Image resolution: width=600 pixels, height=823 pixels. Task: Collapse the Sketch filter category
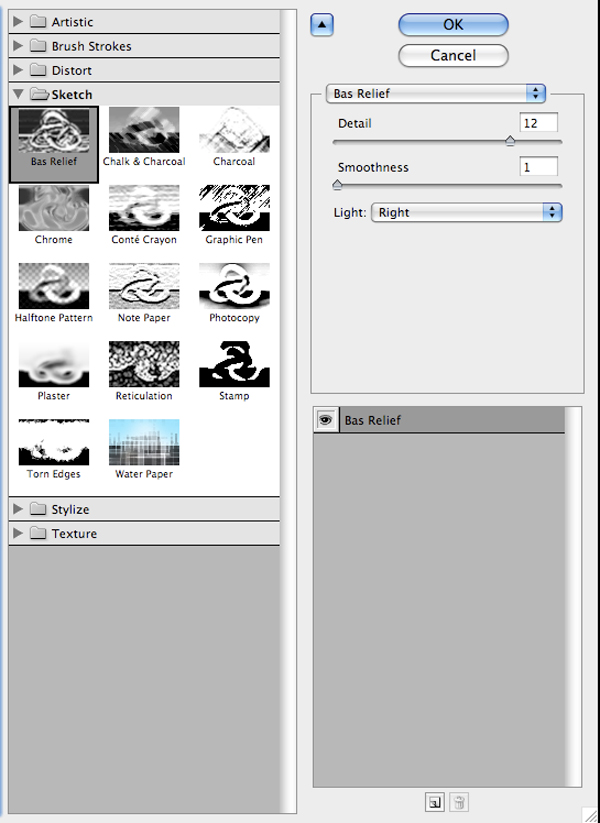point(18,94)
